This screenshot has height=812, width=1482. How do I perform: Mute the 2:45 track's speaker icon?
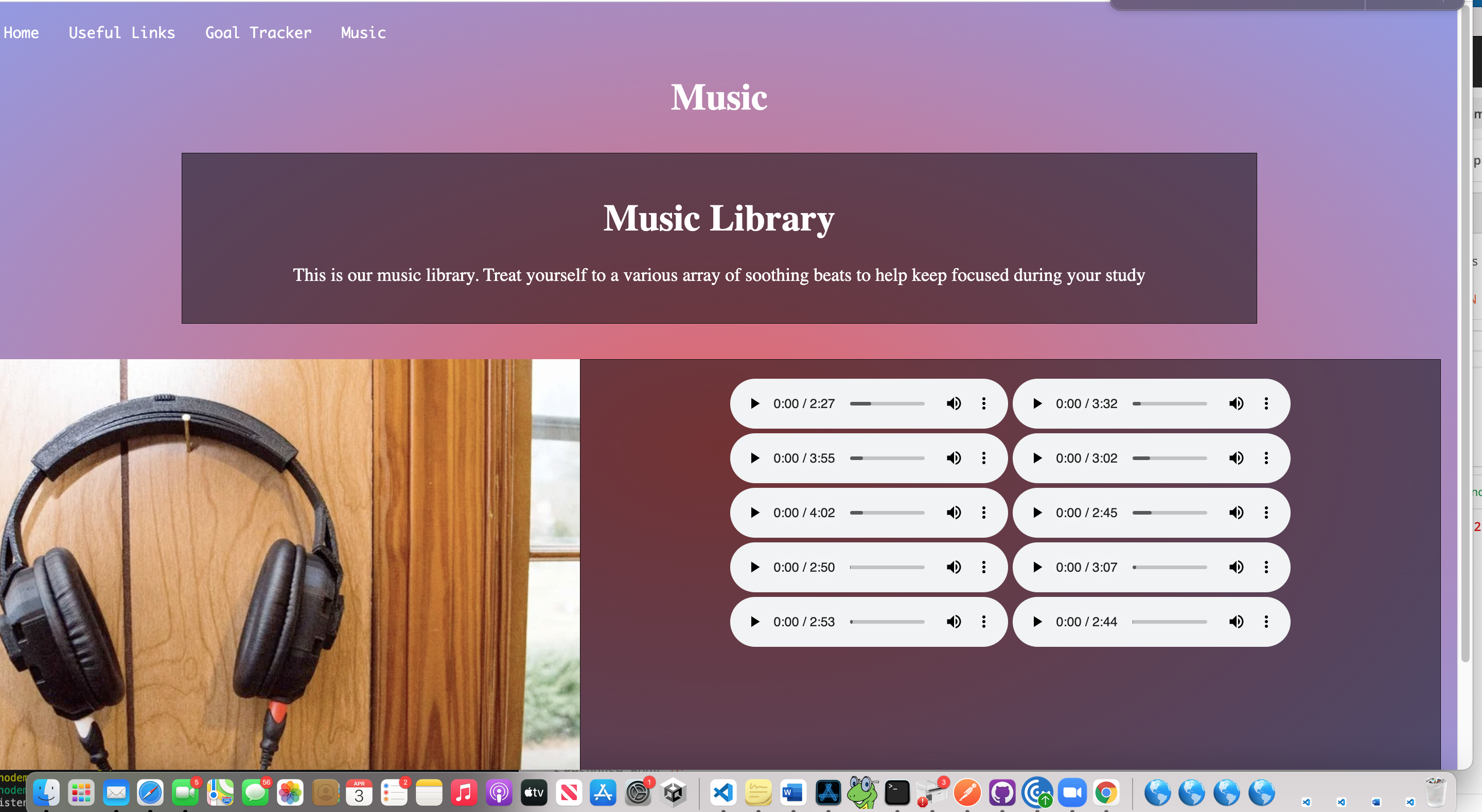(1236, 513)
